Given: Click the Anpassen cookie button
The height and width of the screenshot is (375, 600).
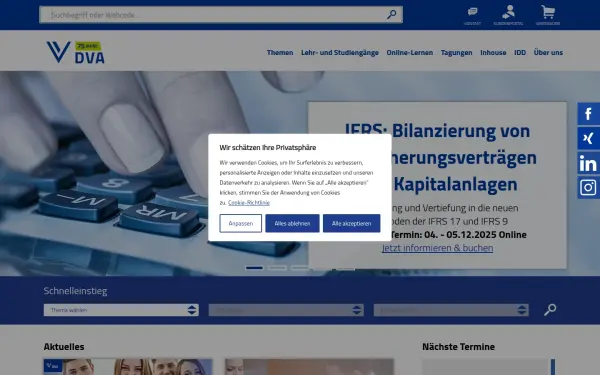Looking at the screenshot, I should click(x=241, y=223).
